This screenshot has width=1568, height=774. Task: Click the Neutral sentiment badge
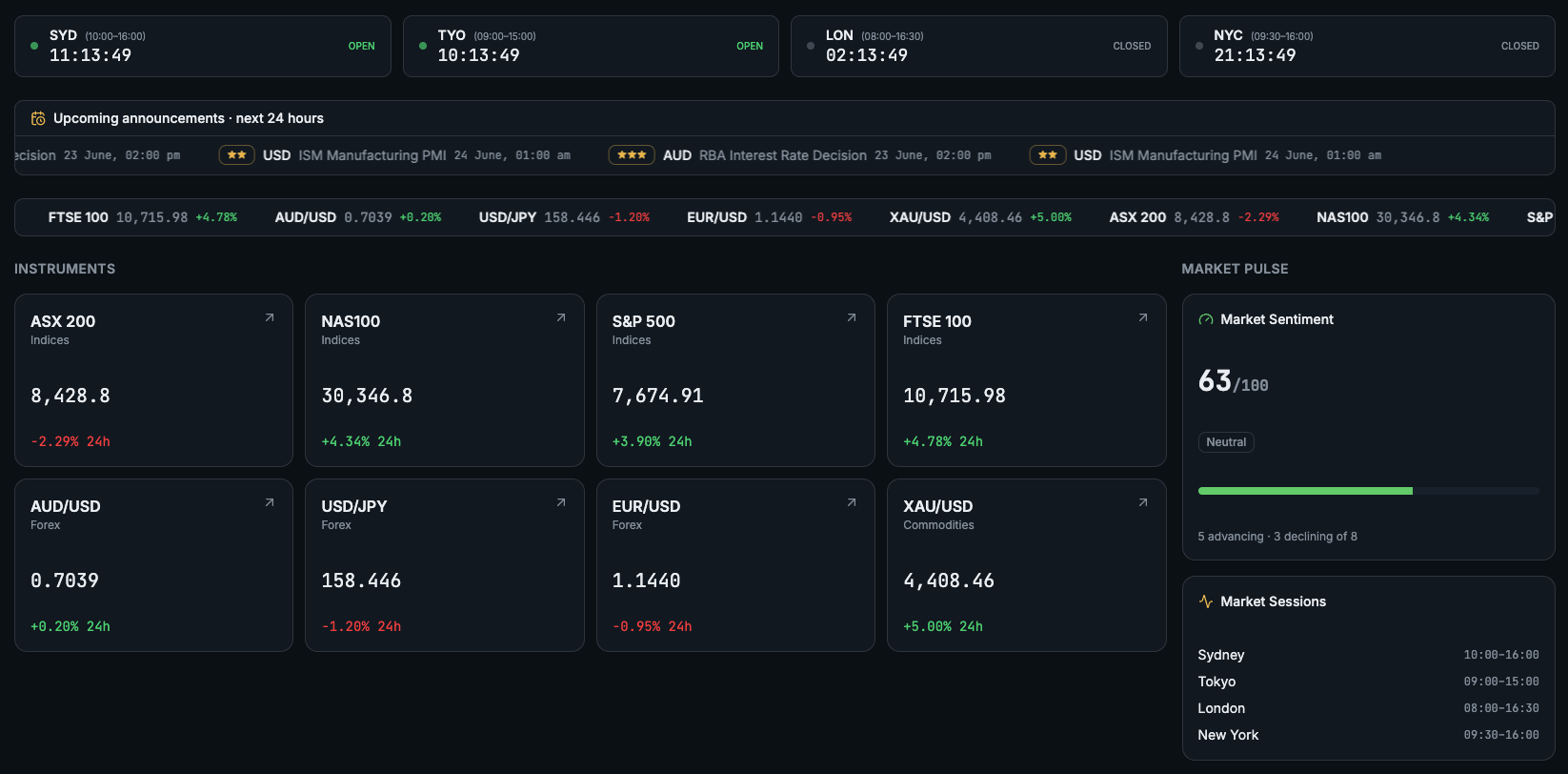coord(1226,442)
